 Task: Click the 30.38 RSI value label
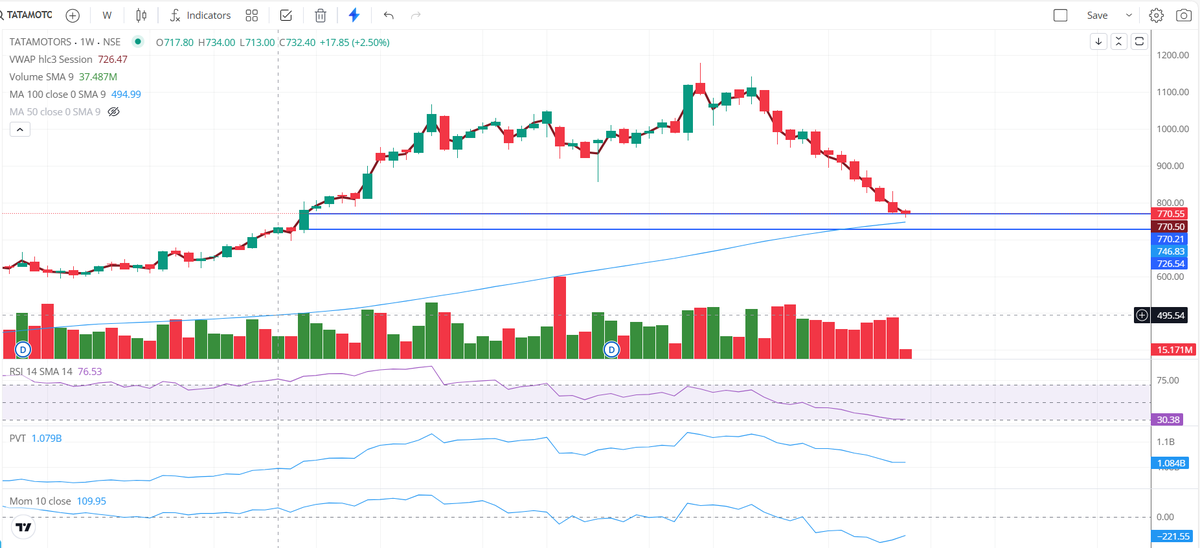point(1170,420)
